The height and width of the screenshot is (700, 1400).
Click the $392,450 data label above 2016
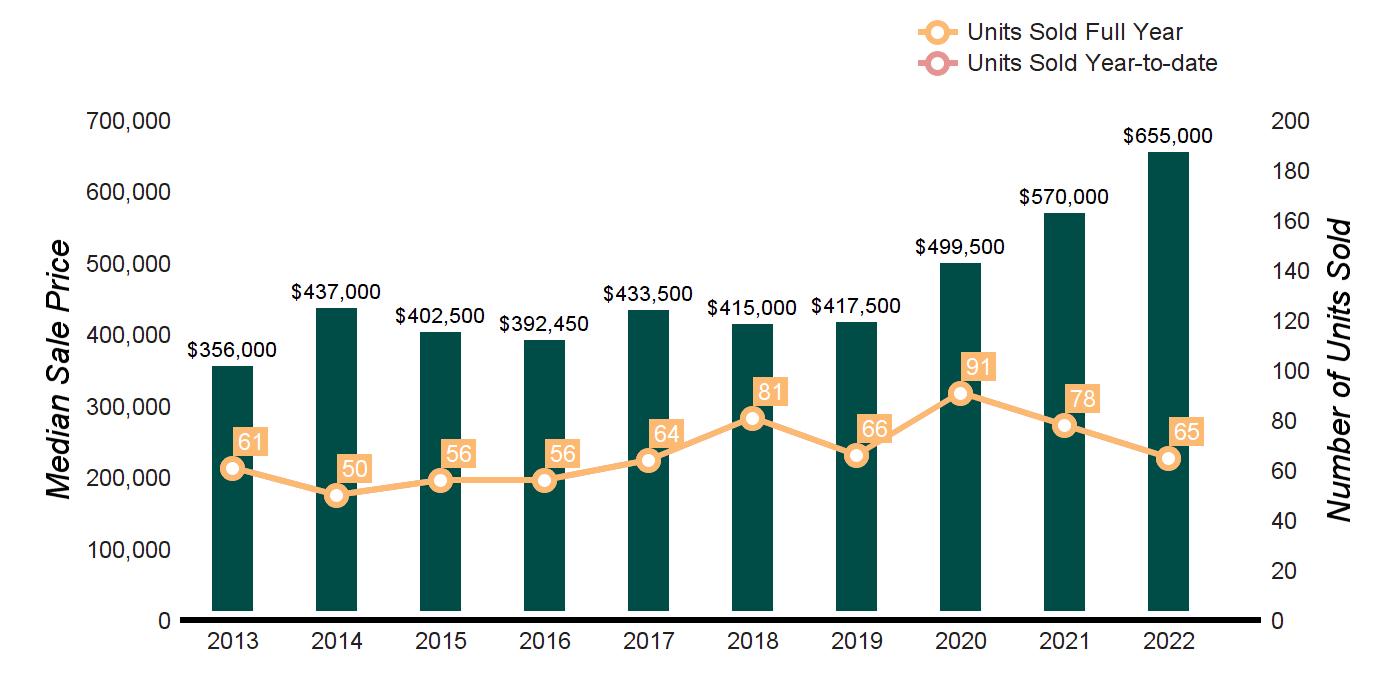point(544,324)
